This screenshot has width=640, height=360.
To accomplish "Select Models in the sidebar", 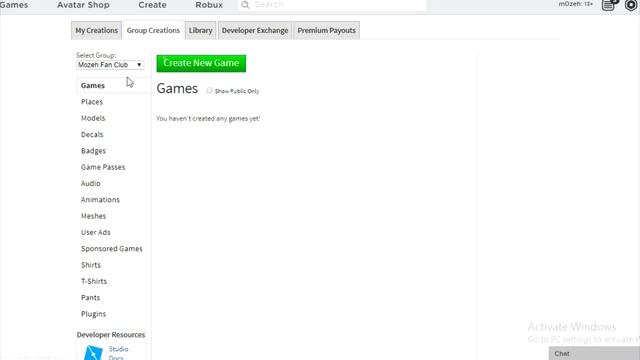I will click(x=93, y=118).
